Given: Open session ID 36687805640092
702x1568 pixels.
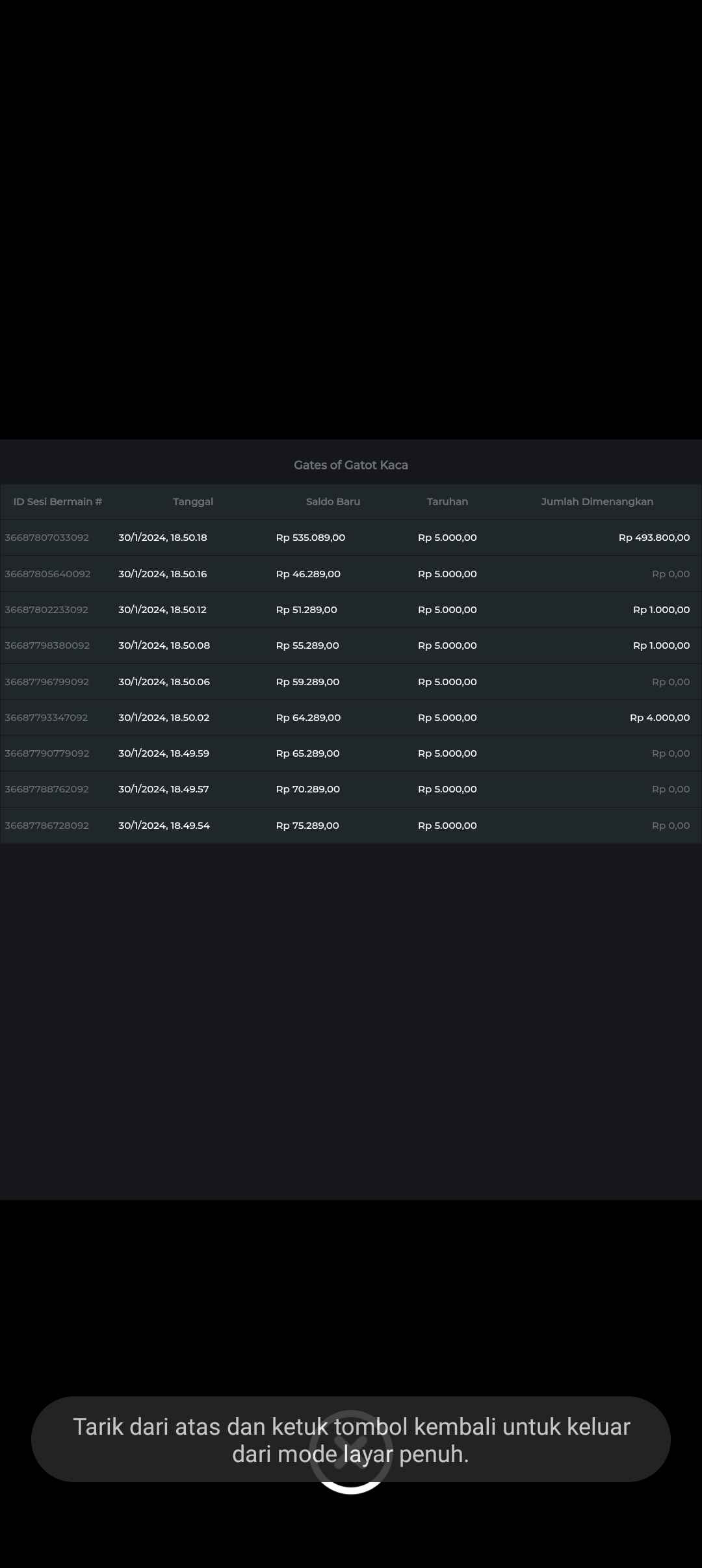Looking at the screenshot, I should point(47,574).
